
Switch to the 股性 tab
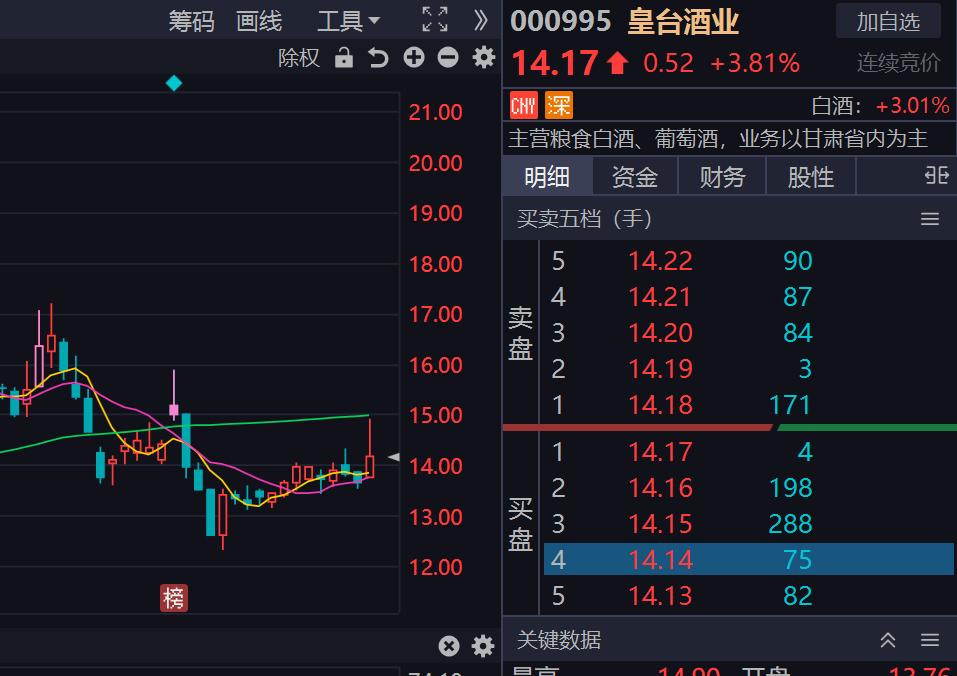point(811,177)
